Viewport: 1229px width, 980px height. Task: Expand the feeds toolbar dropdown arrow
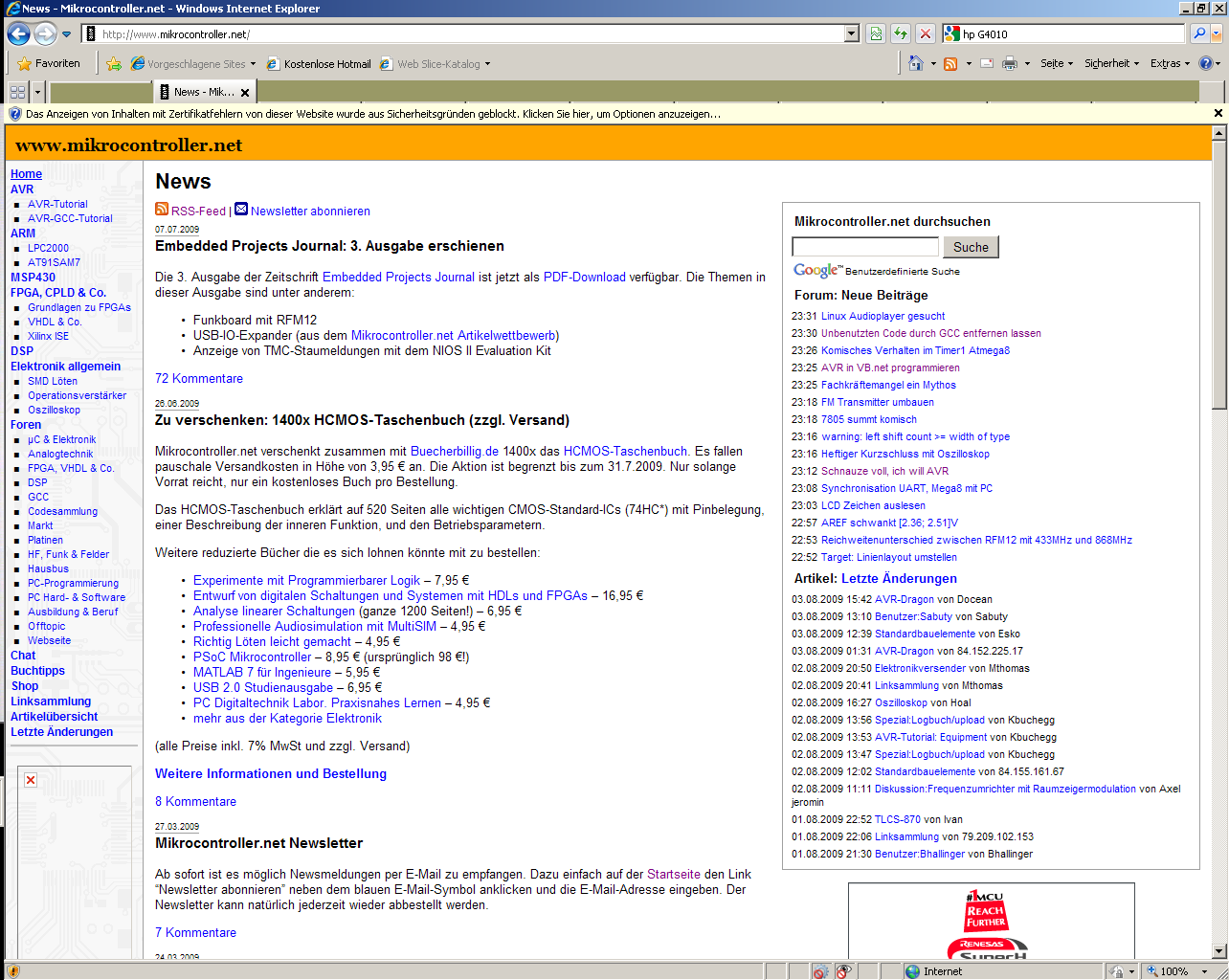click(969, 64)
